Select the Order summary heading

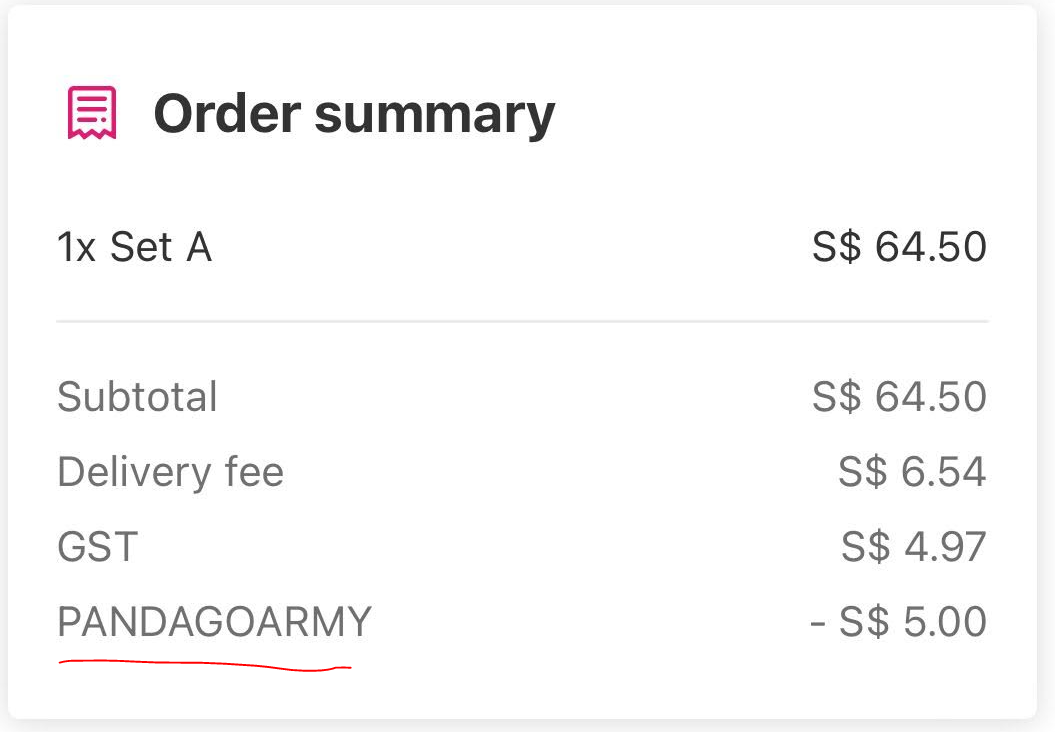coord(355,114)
